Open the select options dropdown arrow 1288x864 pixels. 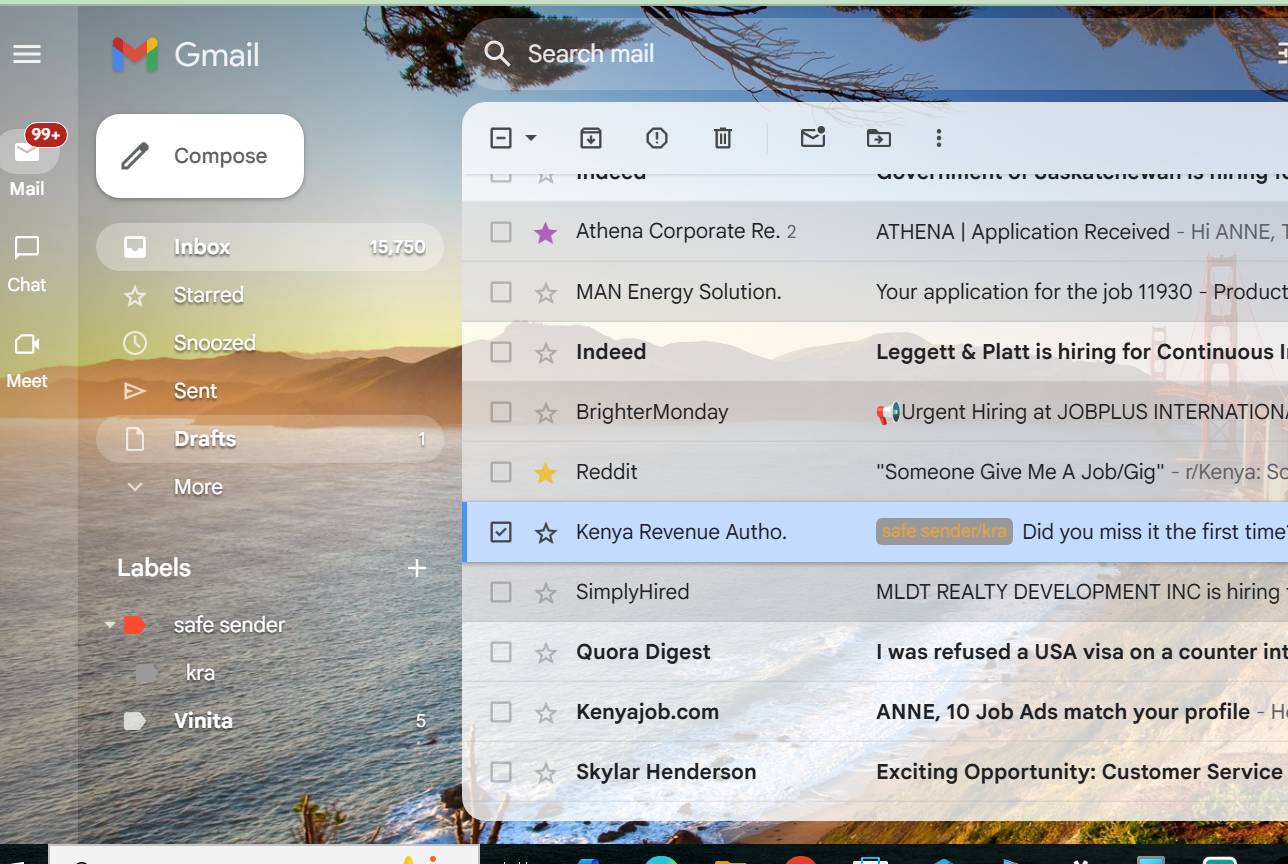tap(531, 138)
